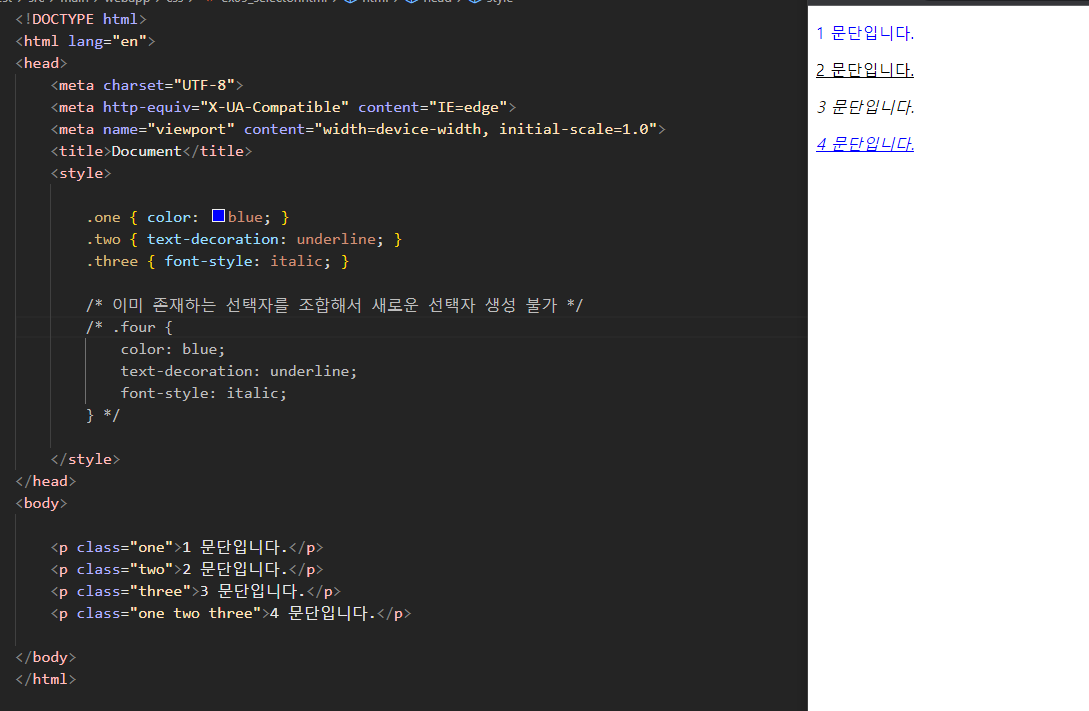The height and width of the screenshot is (711, 1089).
Task: Place cursor on opening <style> tag
Action: click(x=81, y=174)
